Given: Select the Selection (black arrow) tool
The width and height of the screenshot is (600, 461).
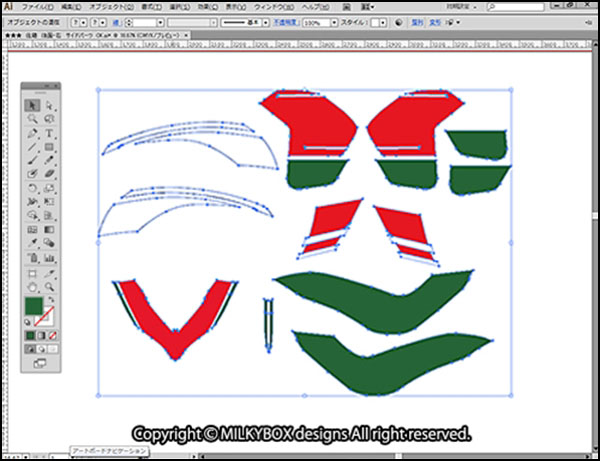Looking at the screenshot, I should tap(32, 105).
